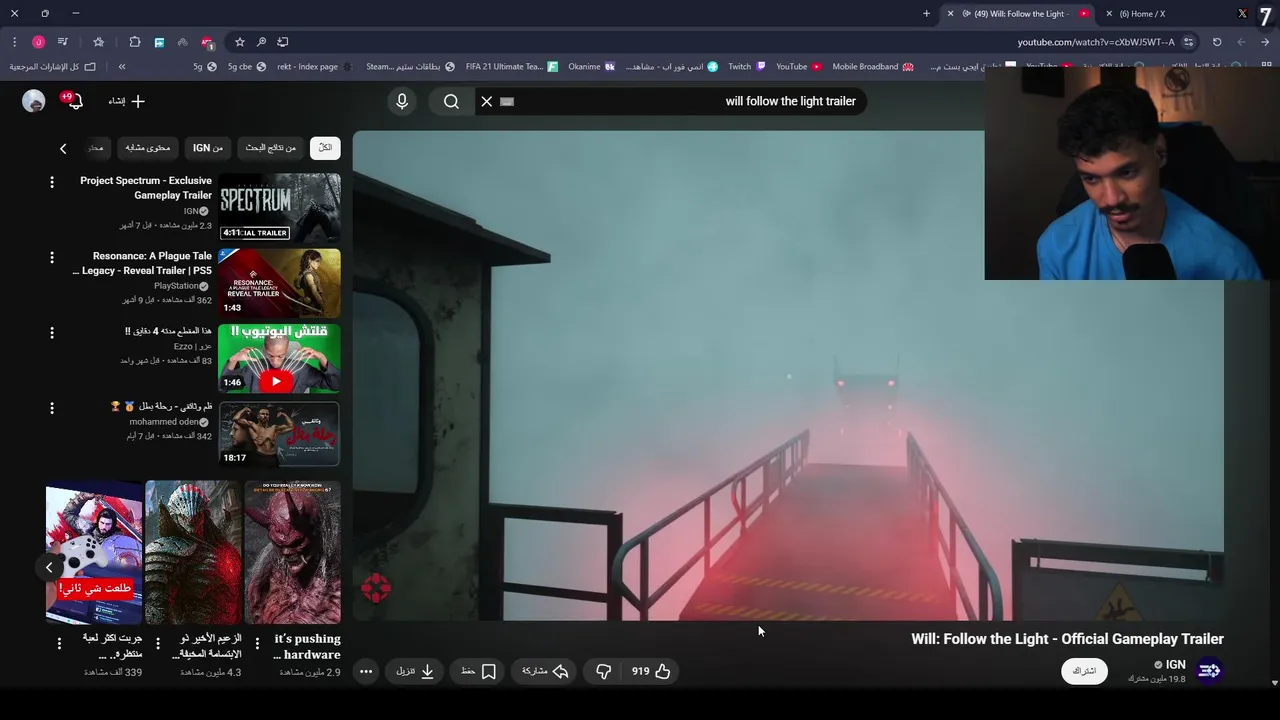Open the Chrome profile avatar
The width and height of the screenshot is (1280, 720).
click(x=38, y=42)
